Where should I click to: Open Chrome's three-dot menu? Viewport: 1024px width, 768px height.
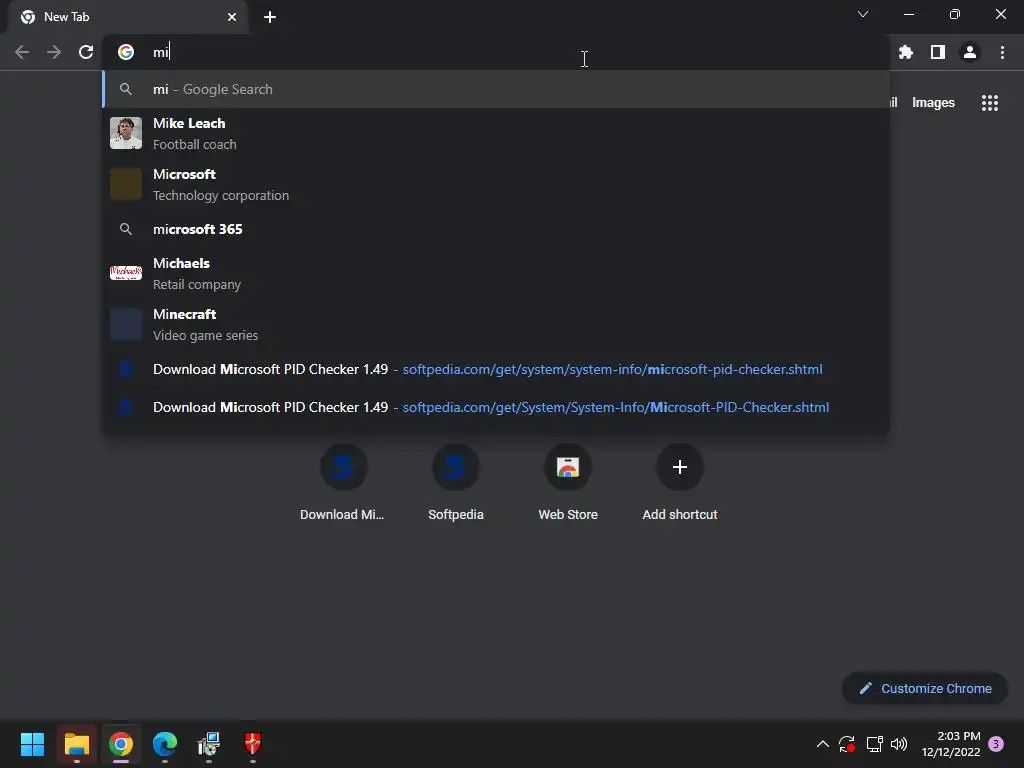tap(1002, 52)
